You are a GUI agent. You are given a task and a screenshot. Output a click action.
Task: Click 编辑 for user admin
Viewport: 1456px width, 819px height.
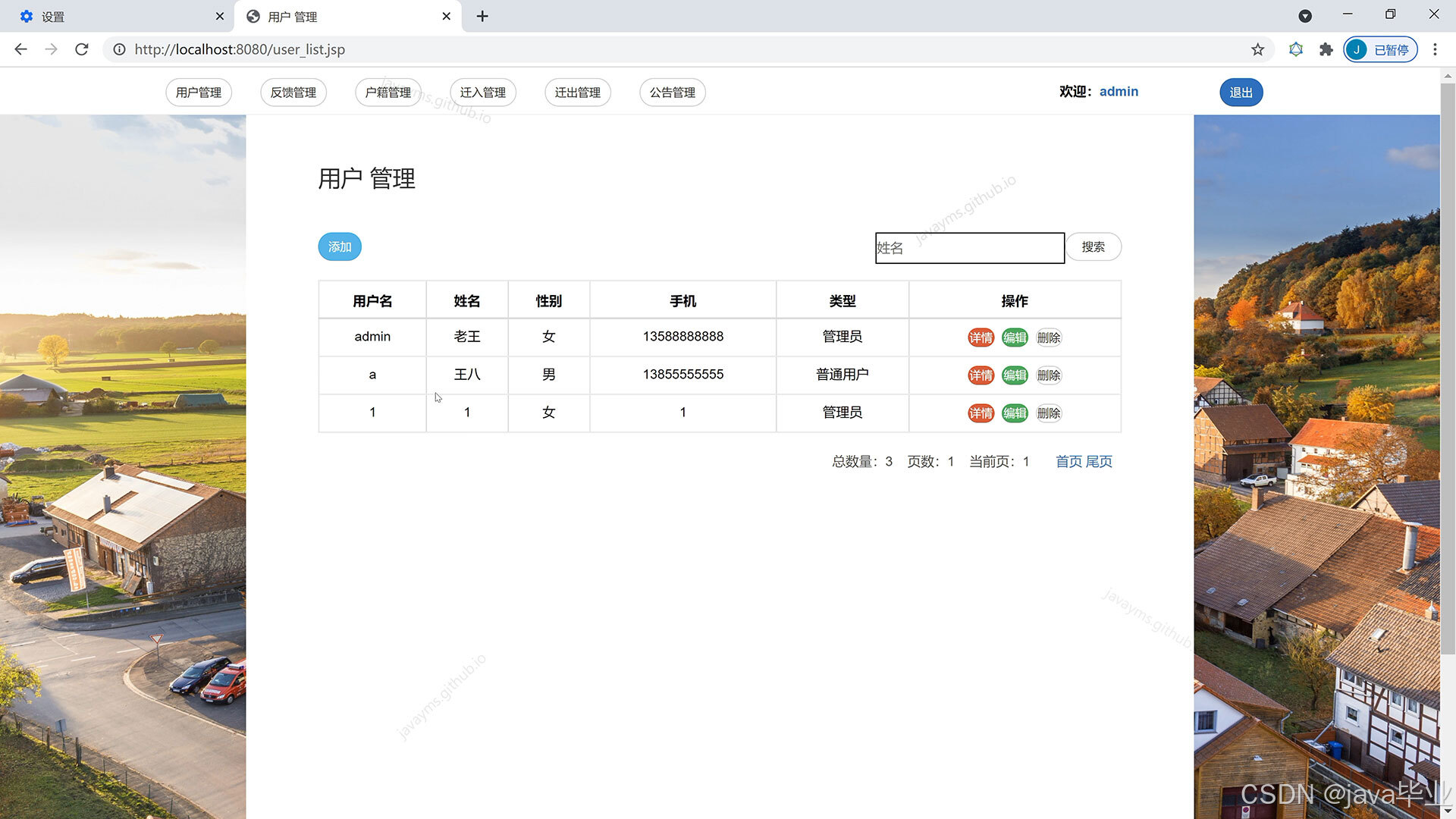click(1015, 337)
